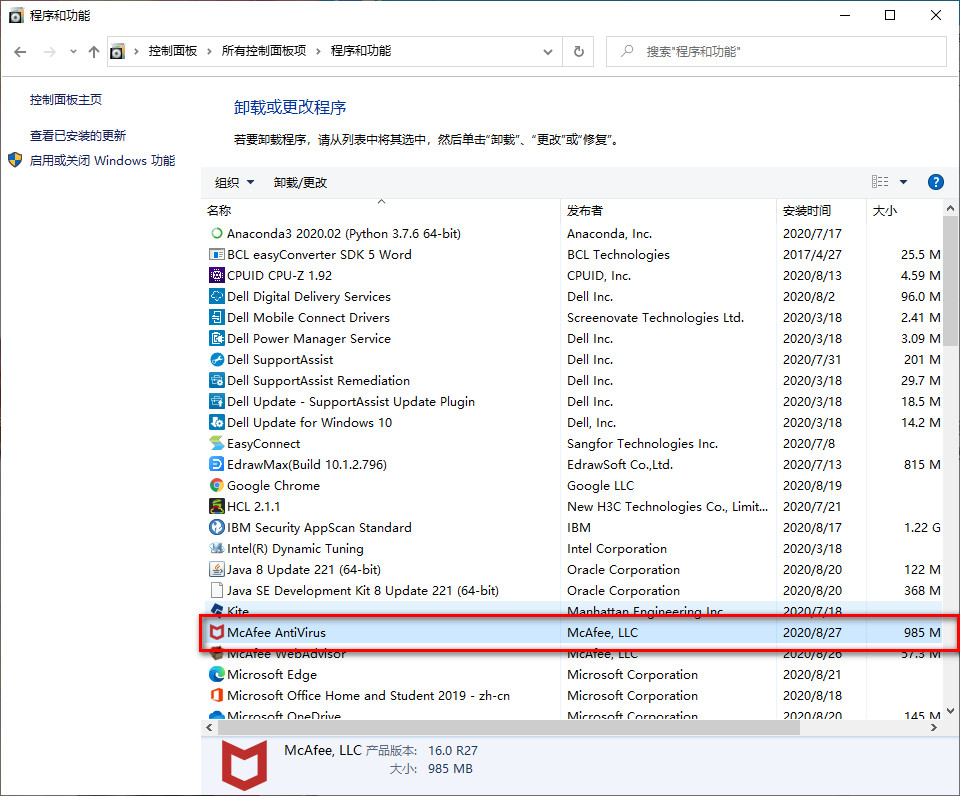Click the Microsoft Office Home and Student icon
The height and width of the screenshot is (796, 960).
[216, 696]
